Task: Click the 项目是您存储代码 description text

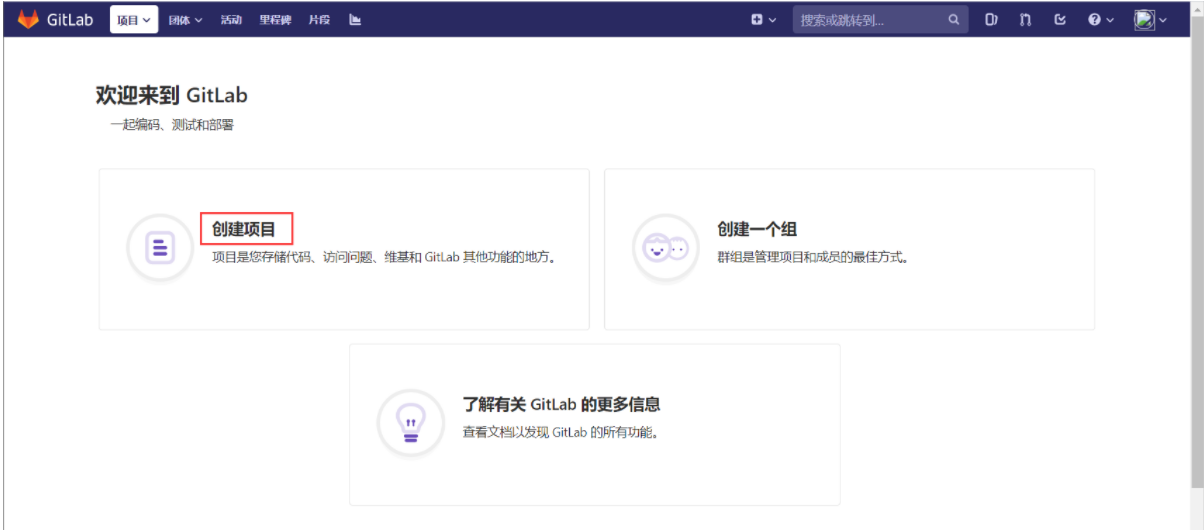Action: [x=385, y=257]
